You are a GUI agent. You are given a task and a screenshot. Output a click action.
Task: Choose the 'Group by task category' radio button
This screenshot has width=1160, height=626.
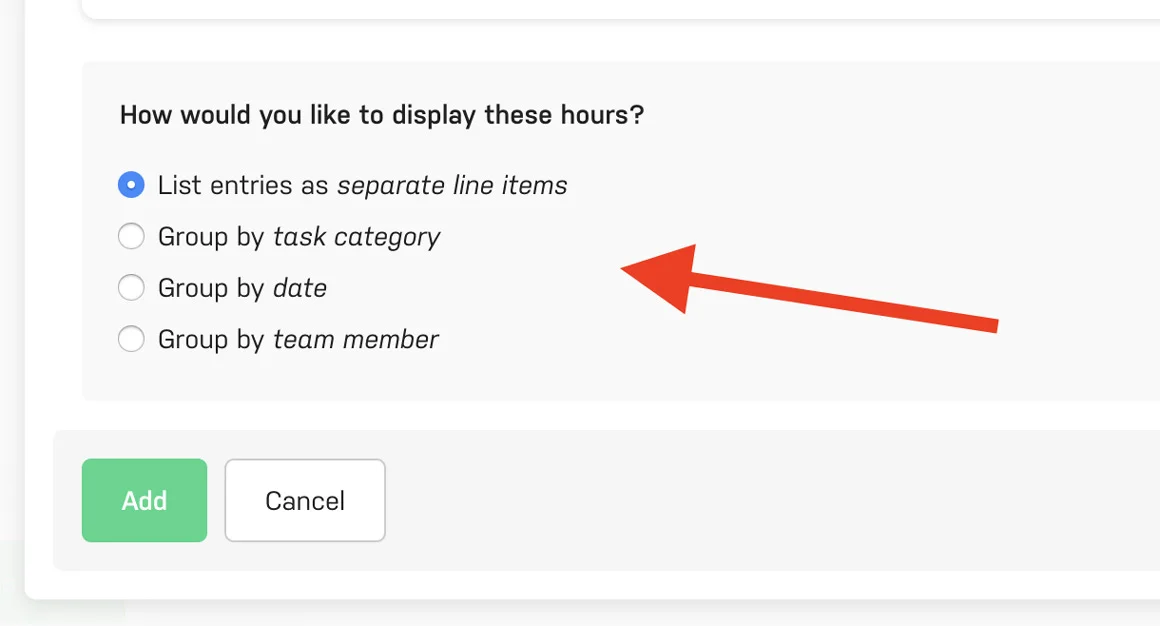[131, 237]
